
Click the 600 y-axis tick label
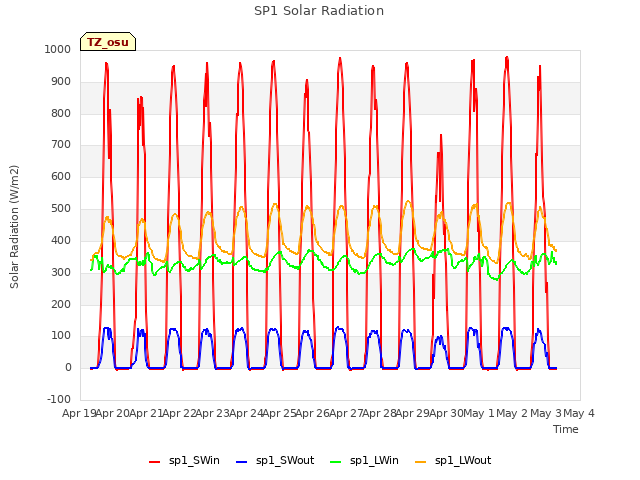[x=61, y=176]
